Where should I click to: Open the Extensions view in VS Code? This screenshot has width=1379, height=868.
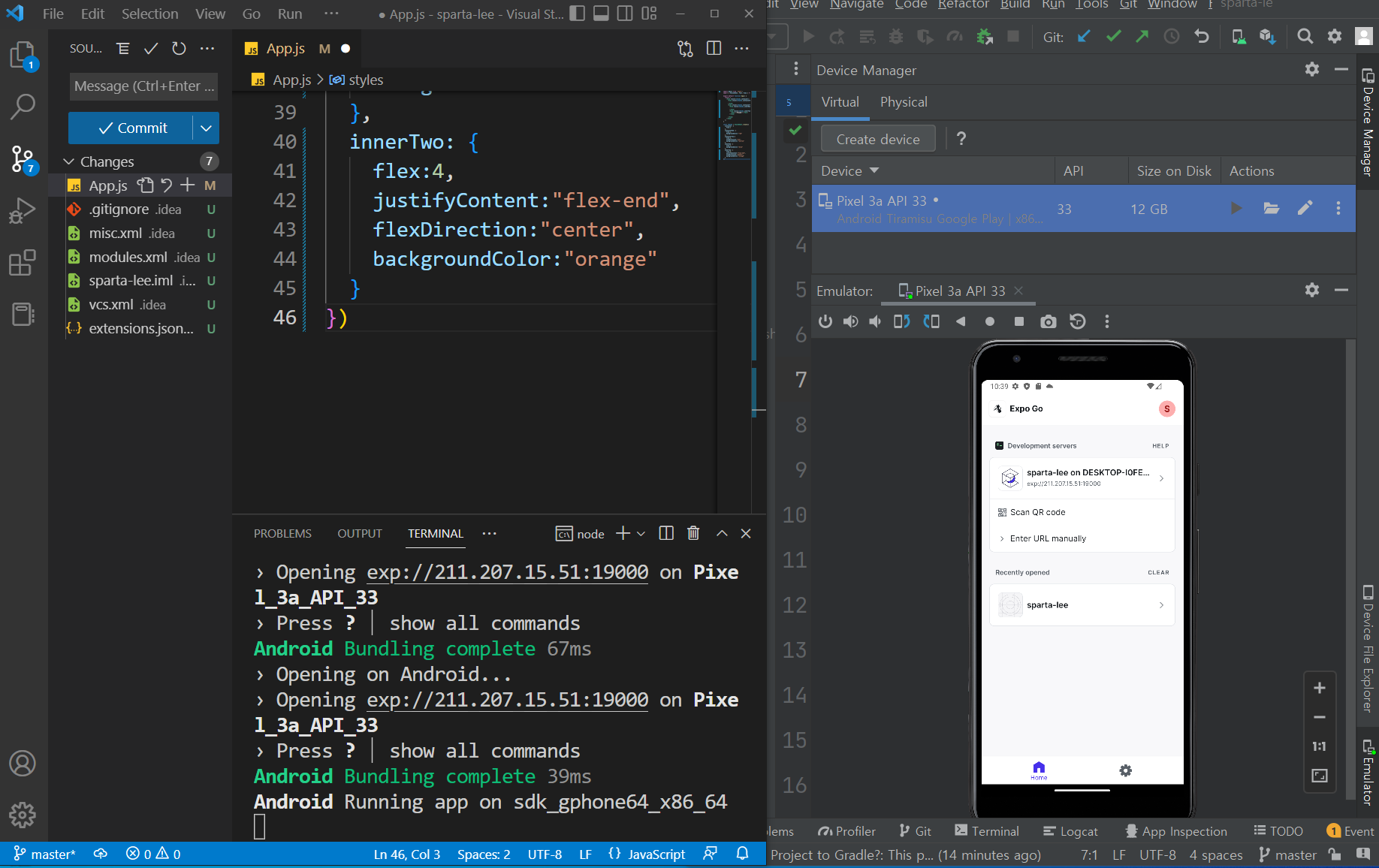[x=23, y=263]
